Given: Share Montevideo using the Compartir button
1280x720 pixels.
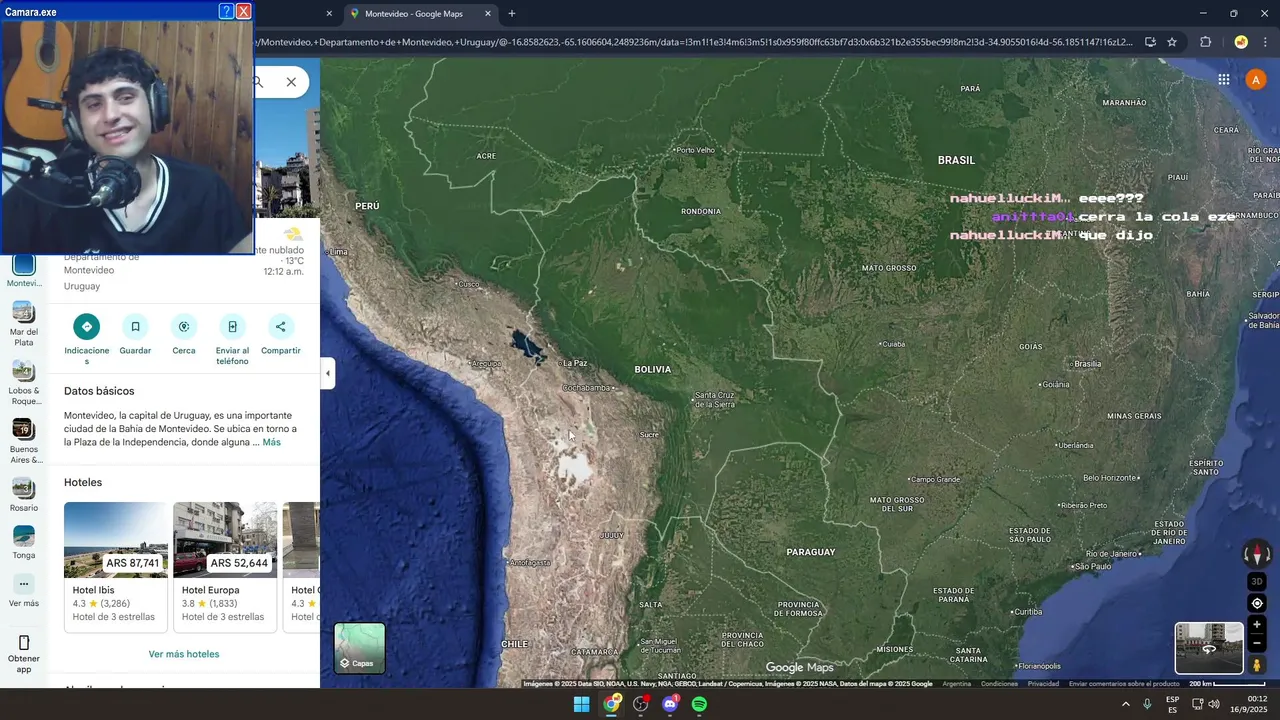Looking at the screenshot, I should coord(280,335).
